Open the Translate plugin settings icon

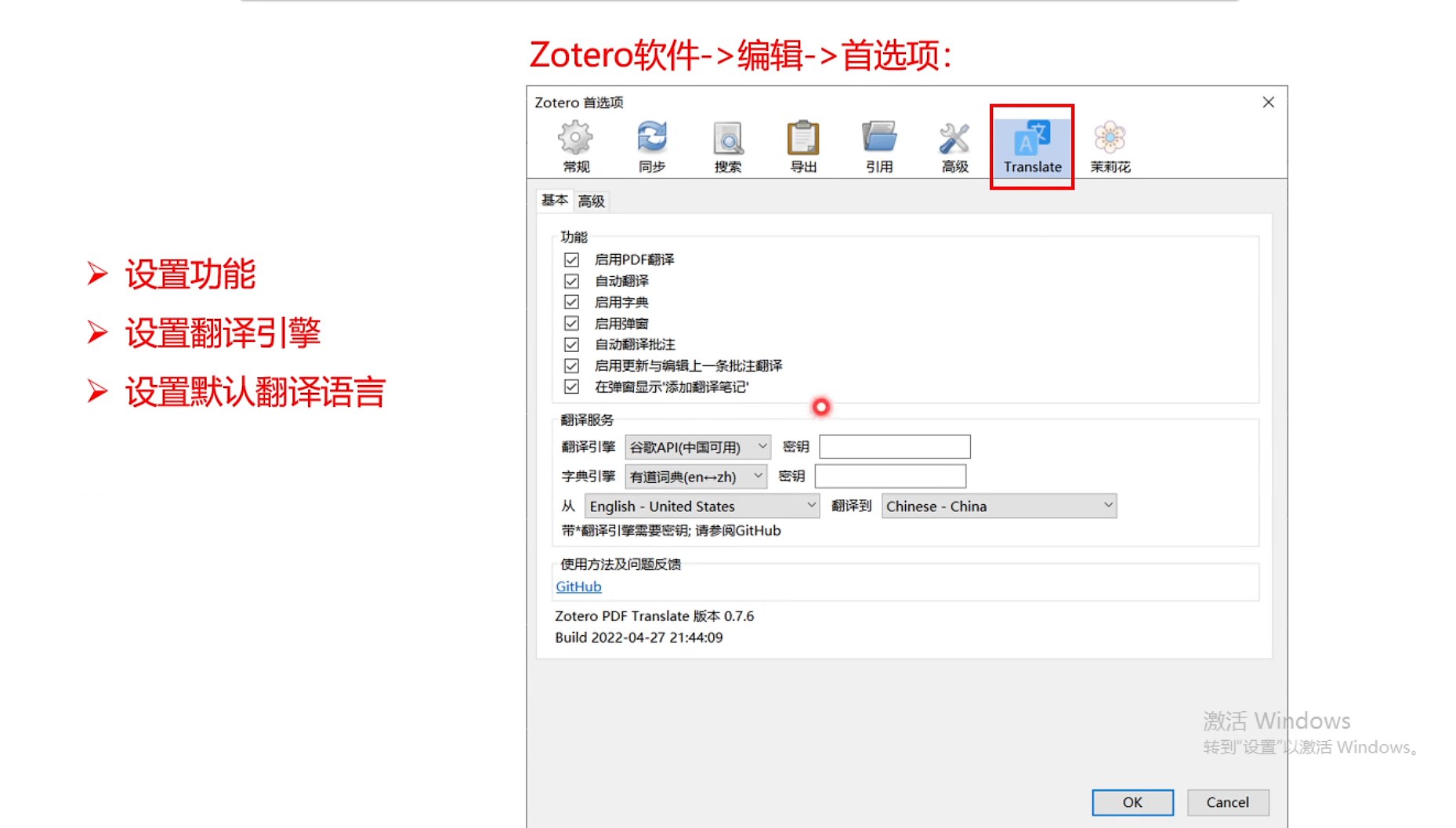click(x=1031, y=145)
